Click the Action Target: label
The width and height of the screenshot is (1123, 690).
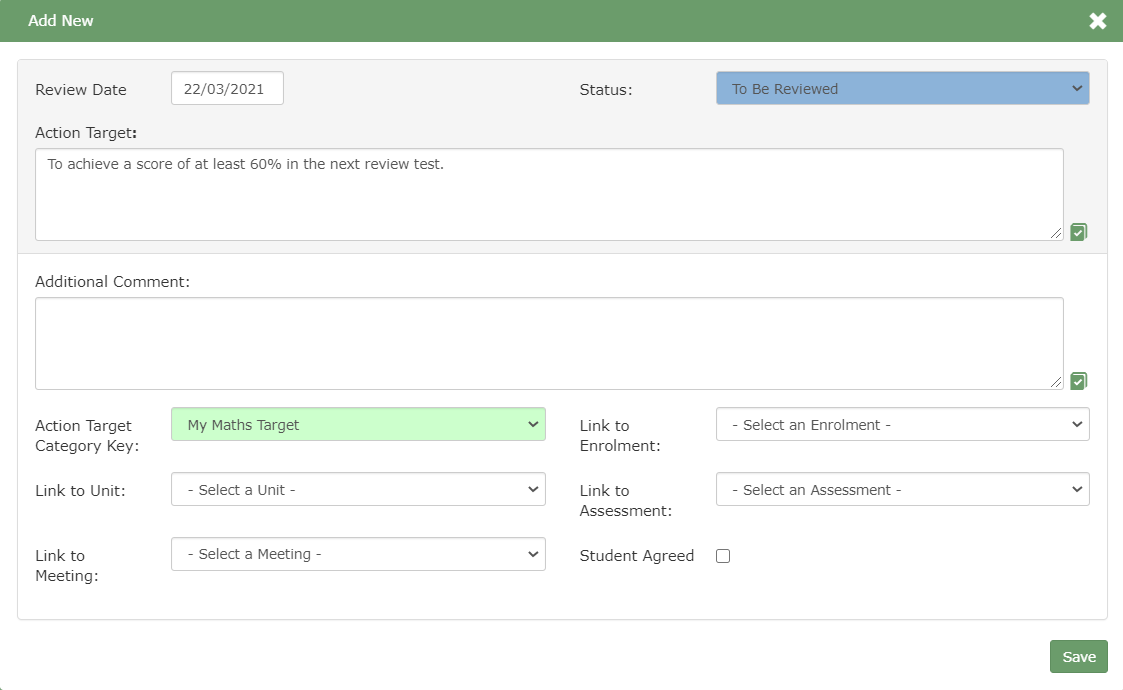click(86, 133)
